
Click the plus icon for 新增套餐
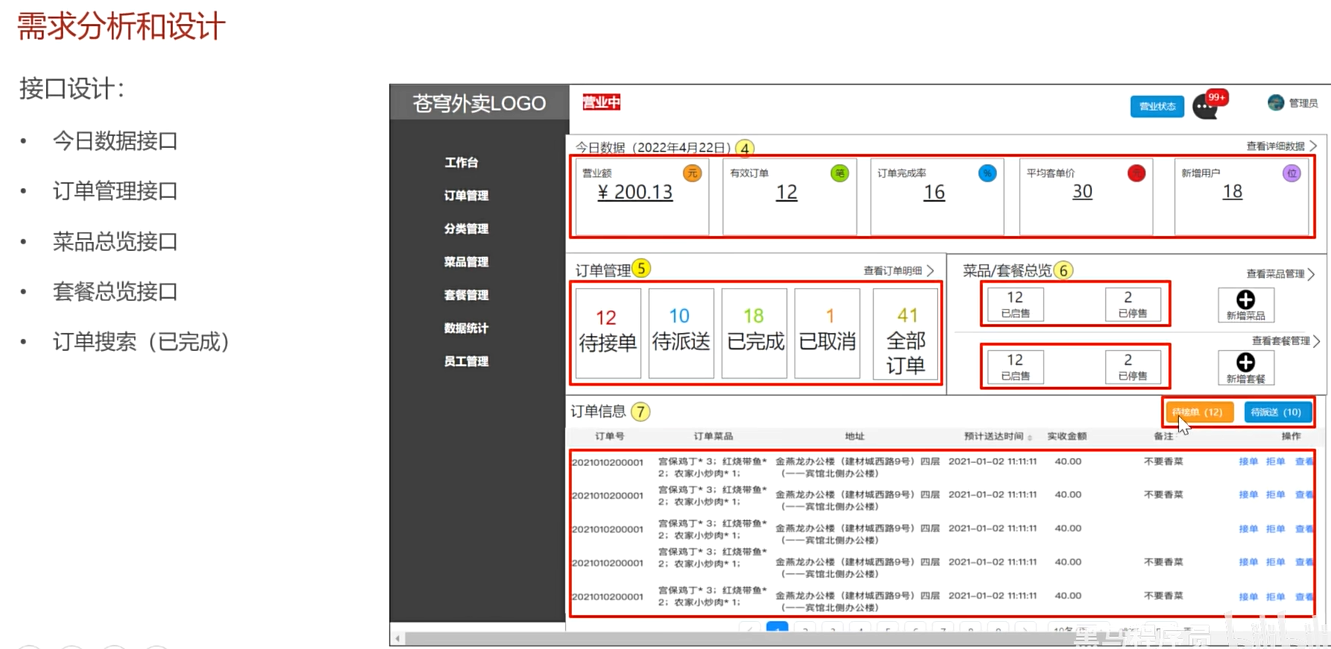(x=1245, y=362)
